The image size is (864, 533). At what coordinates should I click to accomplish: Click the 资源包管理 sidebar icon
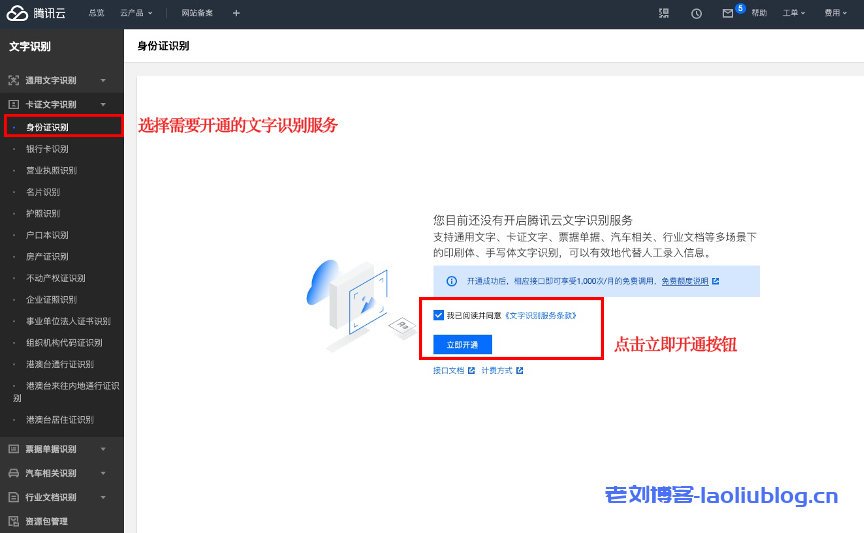[x=13, y=521]
